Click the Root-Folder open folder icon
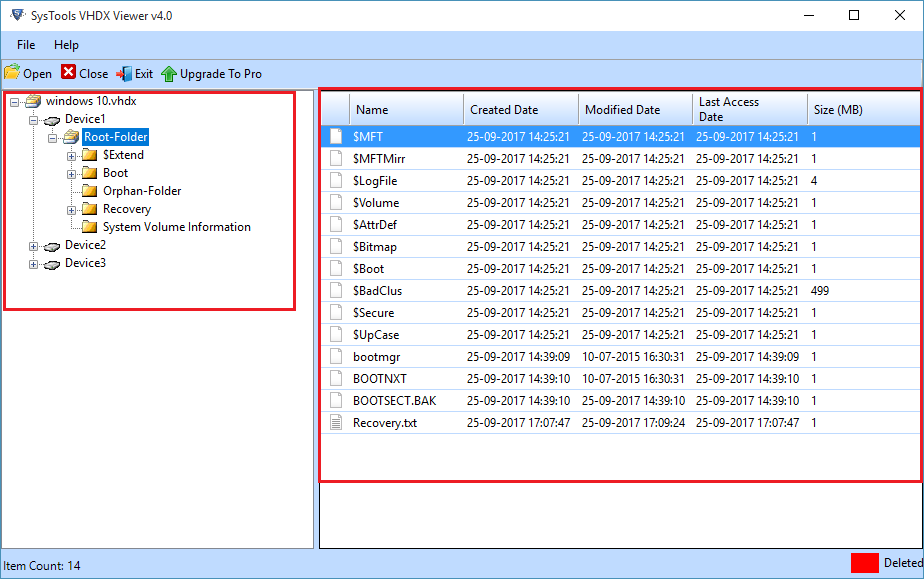Viewport: 924px width, 579px height. (71, 137)
